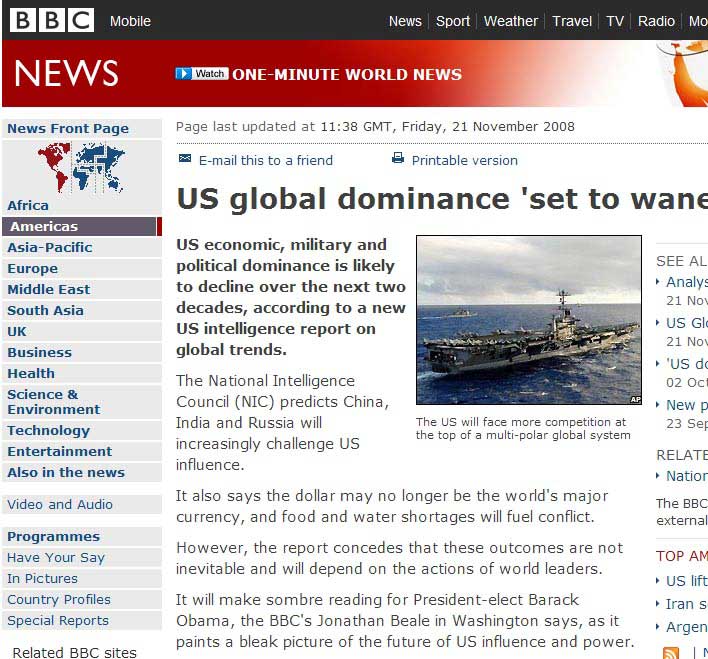
Task: Open the Programmes link
Action: coord(82,537)
